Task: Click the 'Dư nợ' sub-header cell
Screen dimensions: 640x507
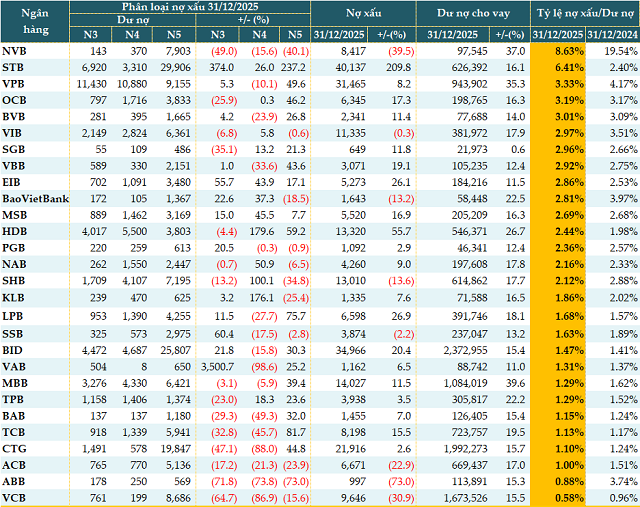Action: 133,20
